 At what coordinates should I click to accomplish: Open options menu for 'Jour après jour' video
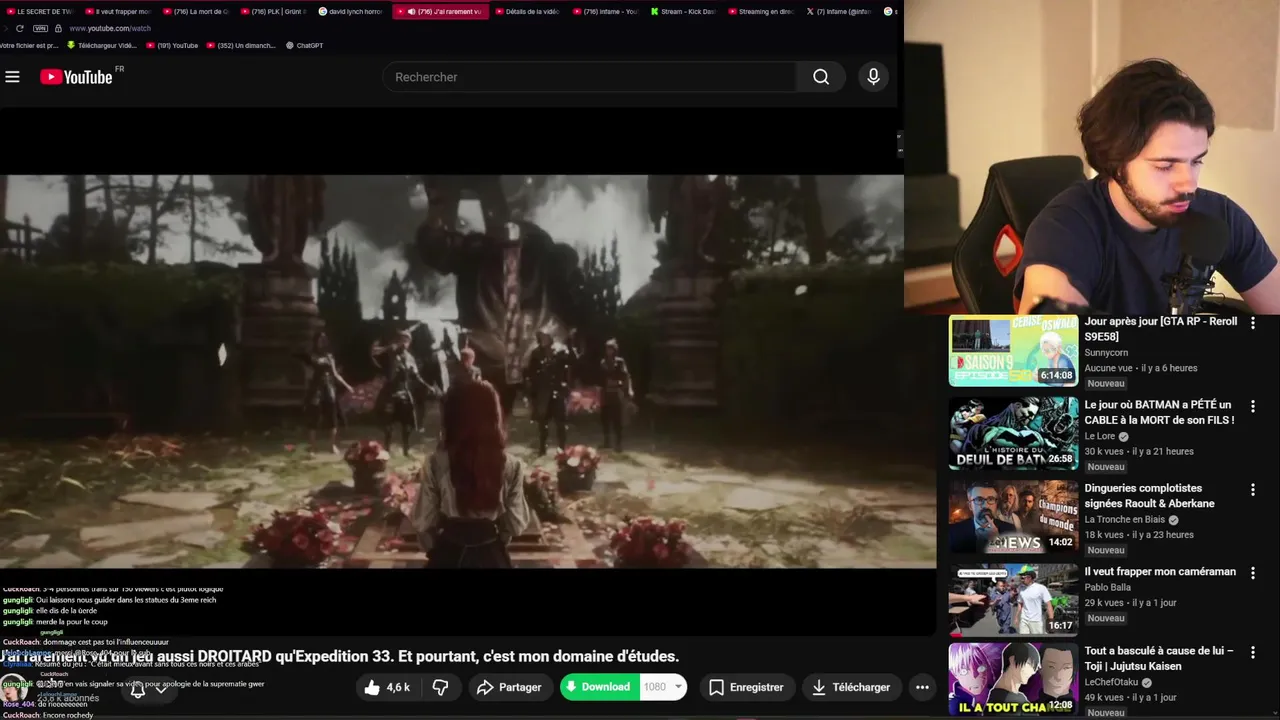[1252, 323]
